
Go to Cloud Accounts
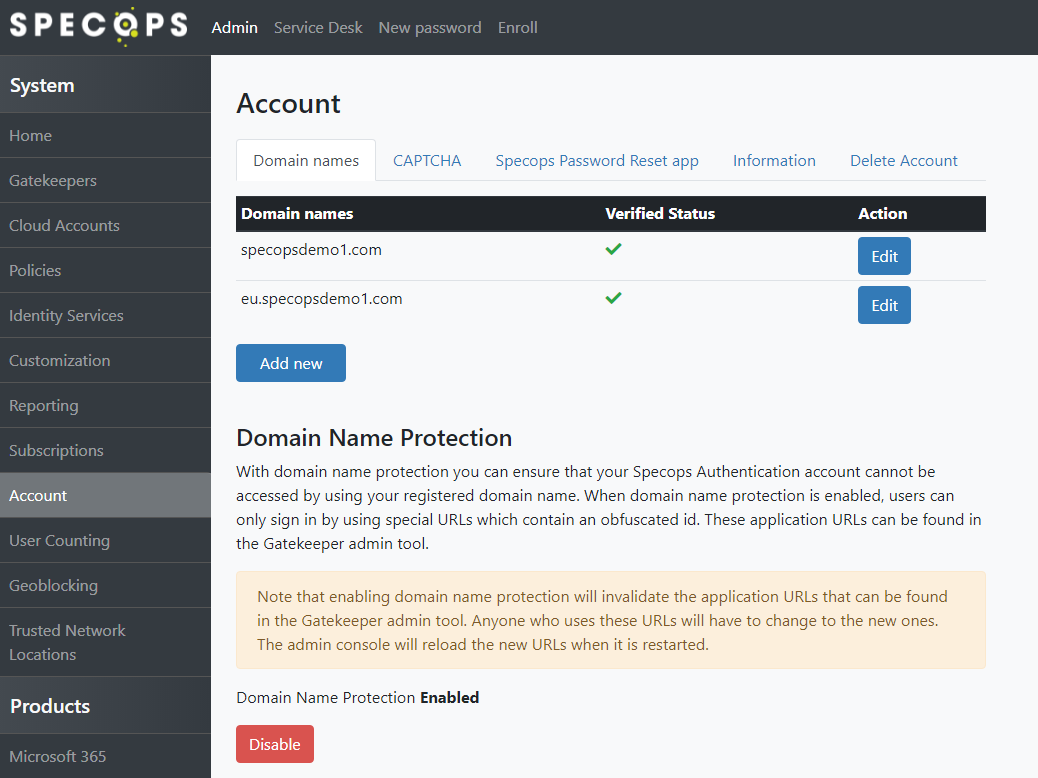point(105,225)
